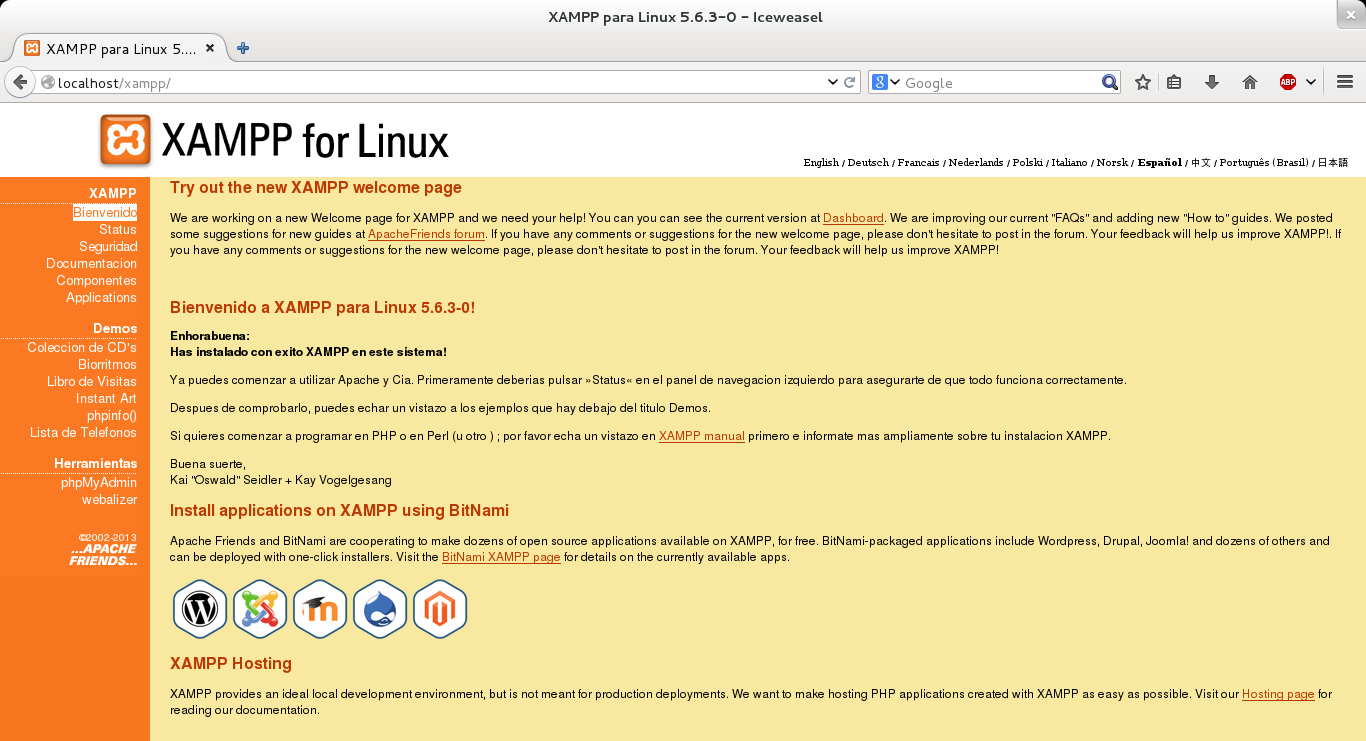Screen dimensions: 1366x741
Task: Switch language to 中文
Action: tap(1201, 162)
